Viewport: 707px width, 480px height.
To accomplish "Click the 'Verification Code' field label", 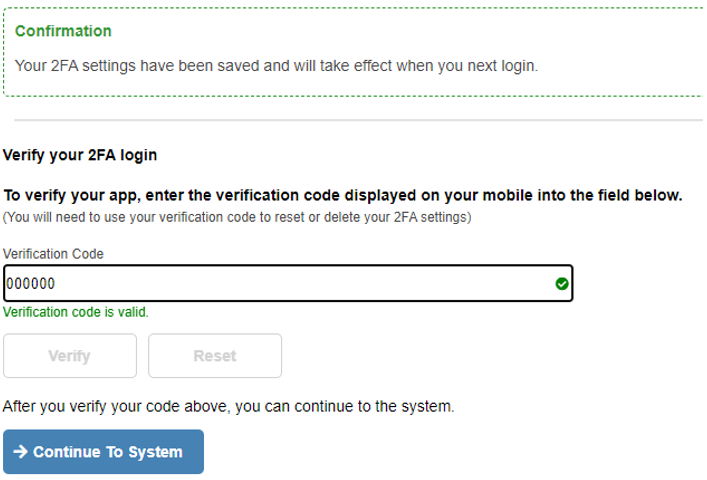I will click(x=53, y=254).
